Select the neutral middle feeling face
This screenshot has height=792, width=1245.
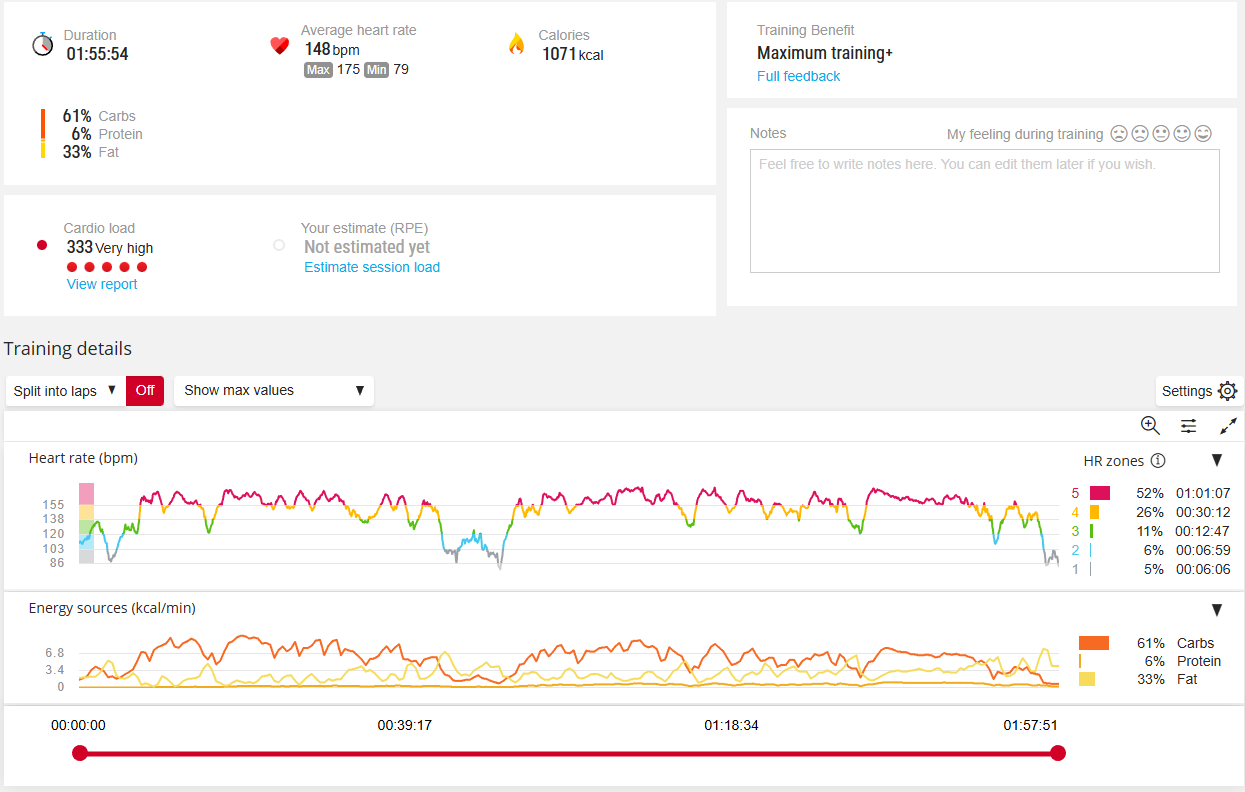tap(1161, 133)
